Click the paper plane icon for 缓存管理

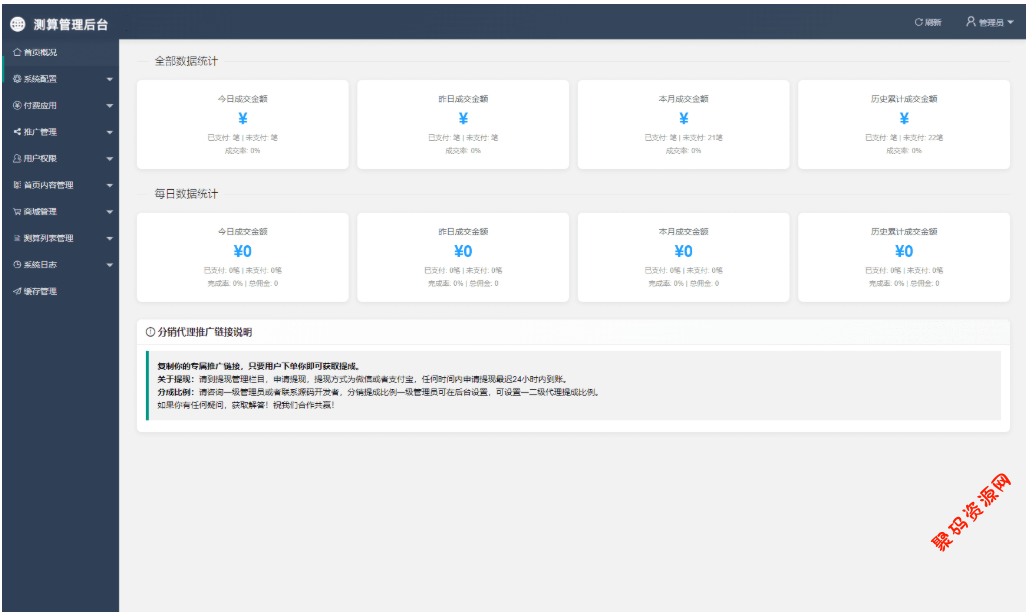pos(16,291)
